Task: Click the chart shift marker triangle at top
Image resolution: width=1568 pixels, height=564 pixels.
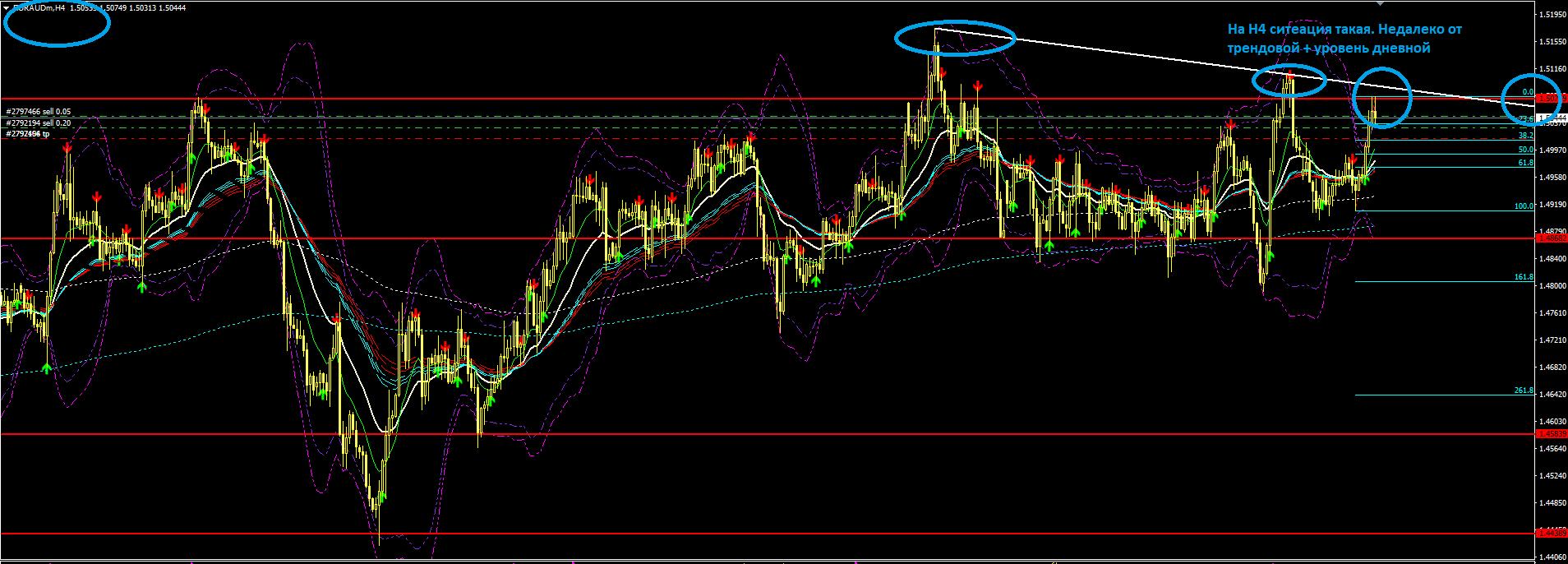Action: (x=1381, y=3)
